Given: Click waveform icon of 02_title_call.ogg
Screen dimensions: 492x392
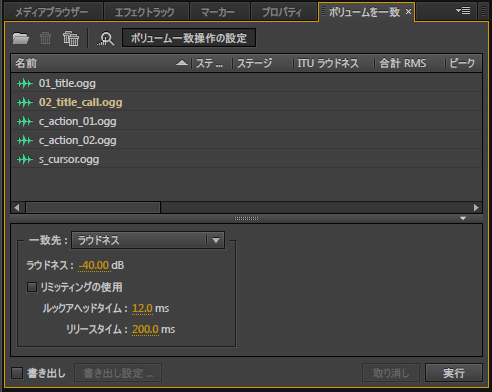Looking at the screenshot, I should (x=25, y=102).
